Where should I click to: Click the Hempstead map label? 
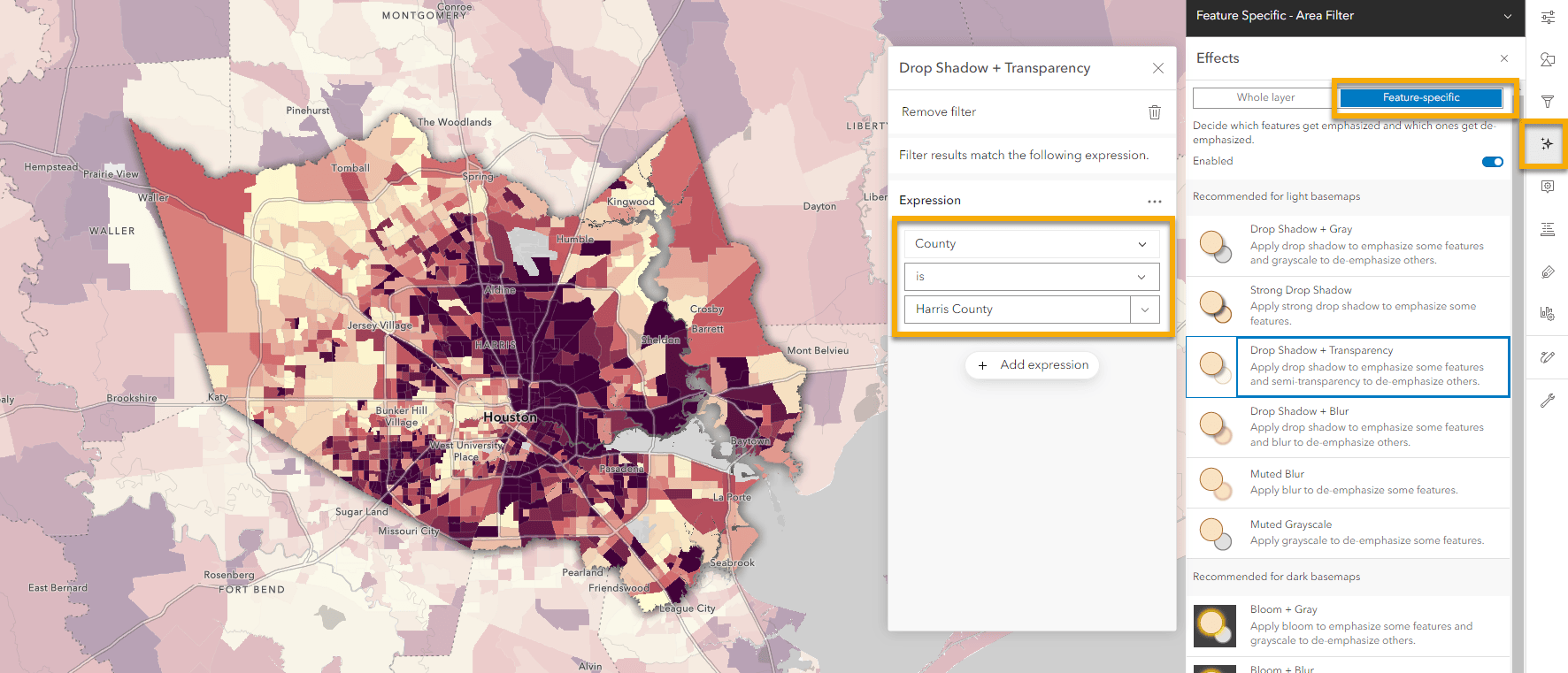pyautogui.click(x=51, y=167)
